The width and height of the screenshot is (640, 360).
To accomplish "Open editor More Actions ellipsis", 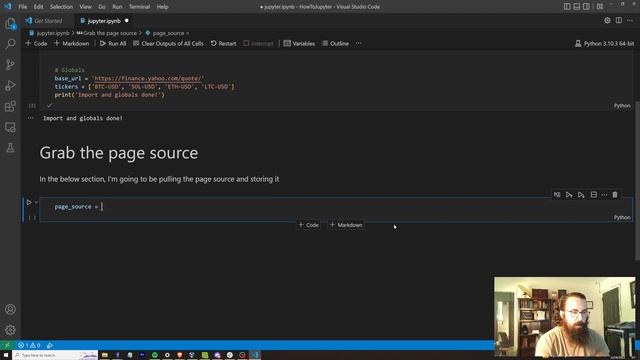I will pyautogui.click(x=630, y=20).
